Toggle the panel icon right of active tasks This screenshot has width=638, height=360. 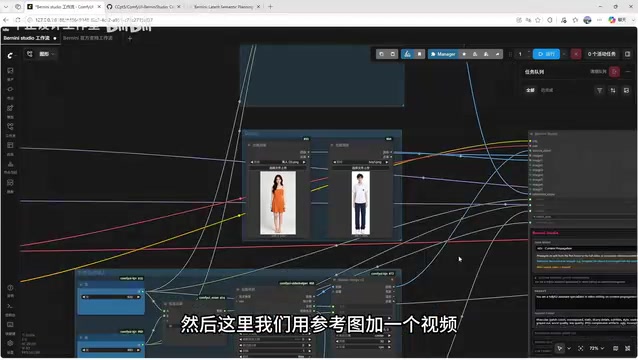click(x=627, y=54)
